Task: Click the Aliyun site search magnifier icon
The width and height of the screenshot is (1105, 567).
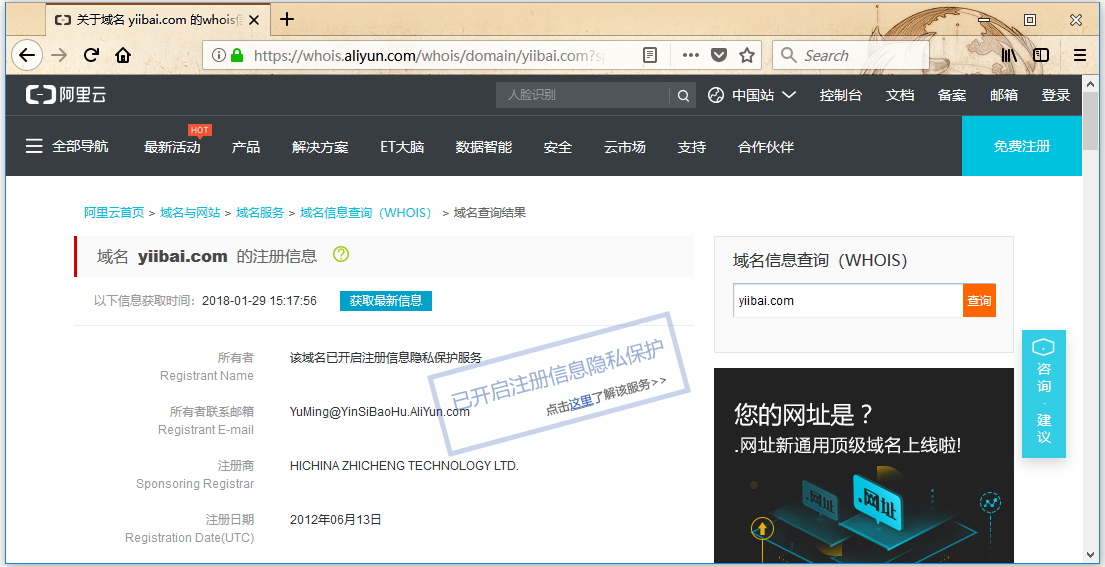Action: (683, 96)
